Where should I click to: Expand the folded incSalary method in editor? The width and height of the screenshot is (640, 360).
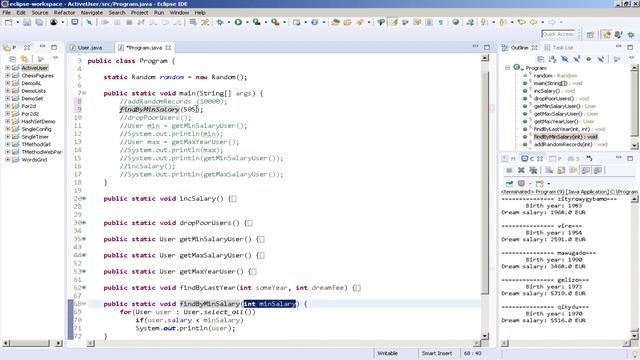84,198
